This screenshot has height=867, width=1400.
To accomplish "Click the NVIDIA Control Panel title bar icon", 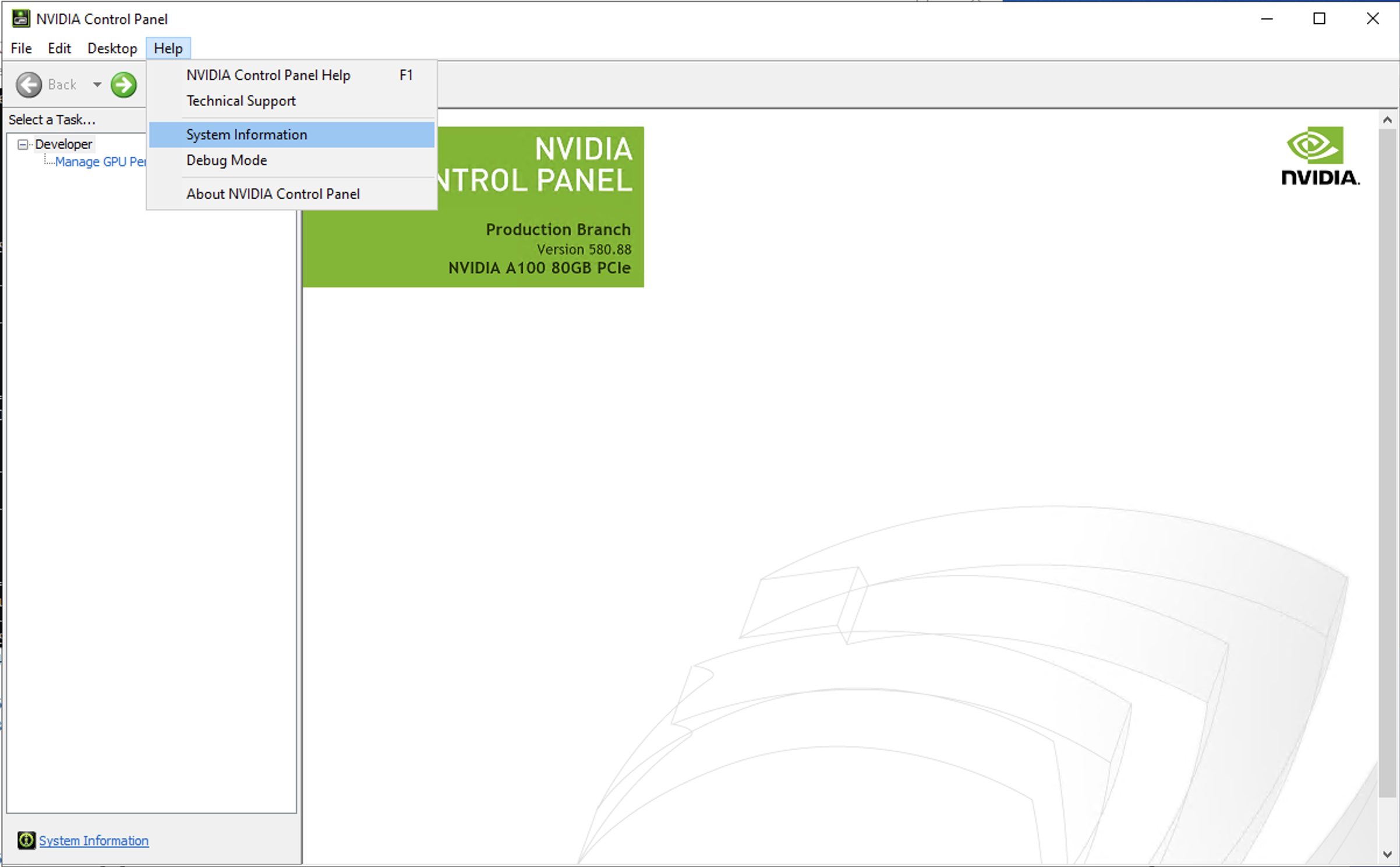I will tap(21, 19).
